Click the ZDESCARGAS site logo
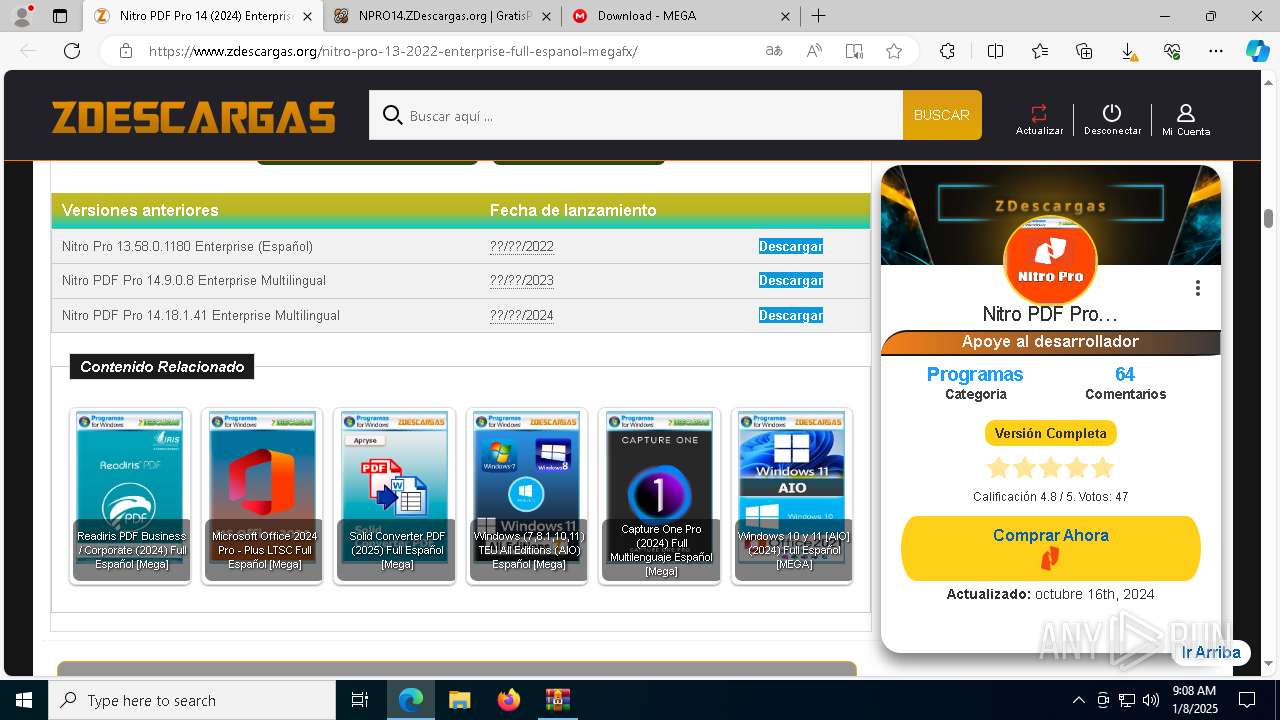The image size is (1280, 720). coord(193,116)
